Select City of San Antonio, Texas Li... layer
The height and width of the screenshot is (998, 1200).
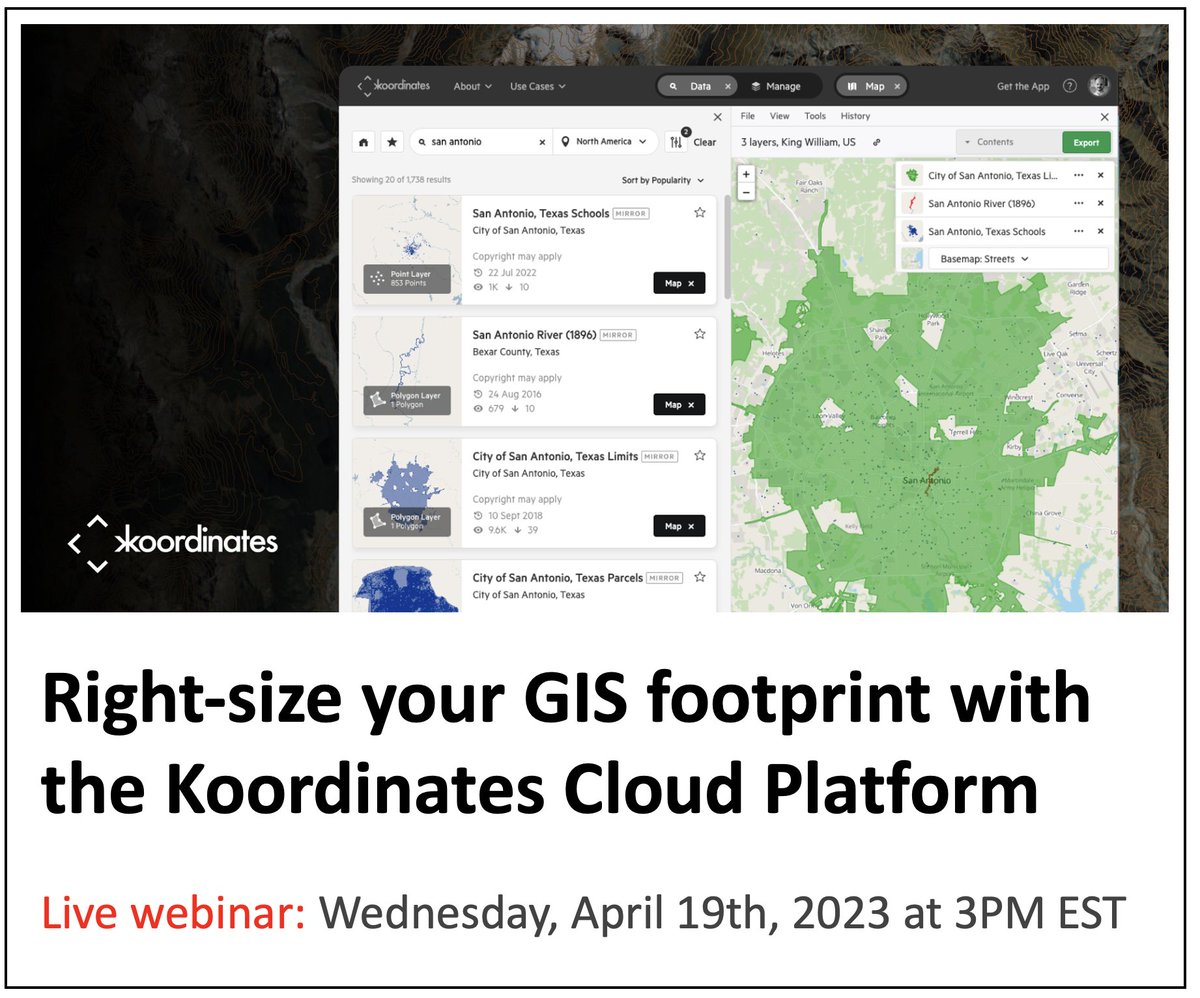pyautogui.click(x=992, y=175)
